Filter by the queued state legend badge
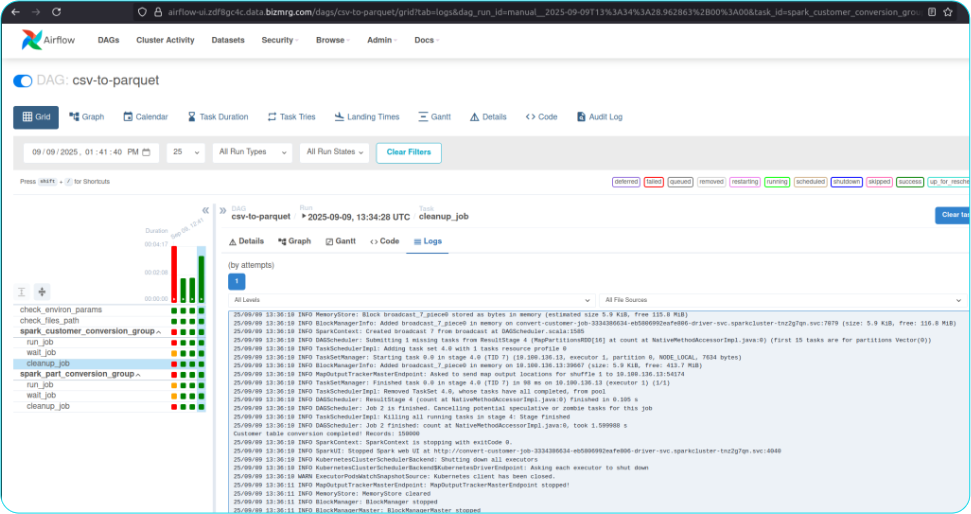The image size is (971, 514). point(680,182)
